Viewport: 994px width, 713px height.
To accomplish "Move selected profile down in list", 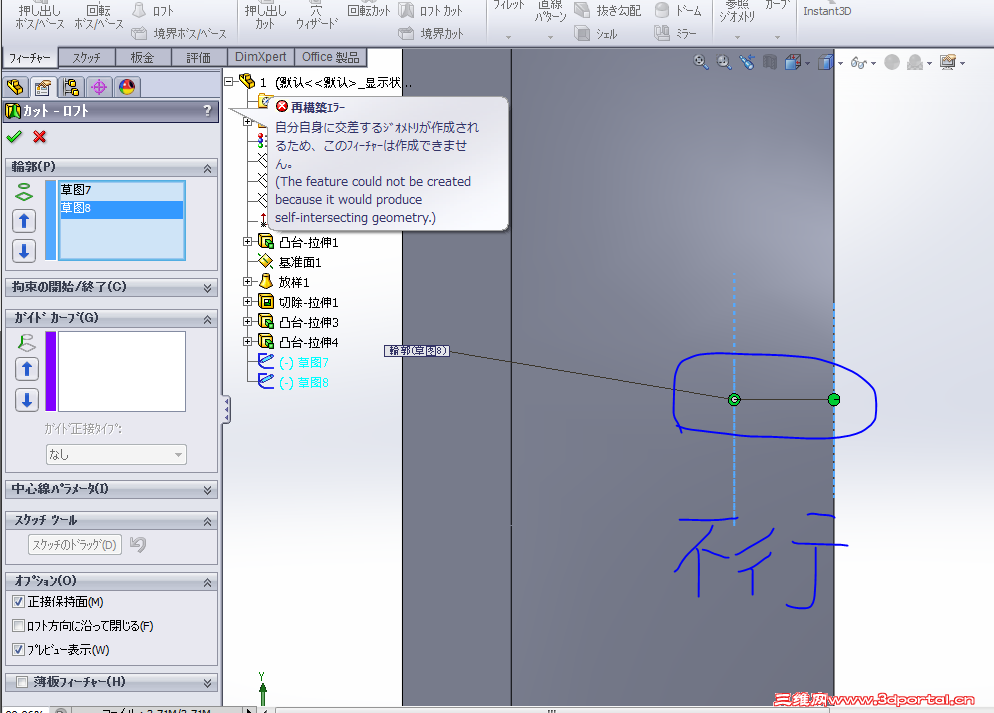I will point(24,250).
